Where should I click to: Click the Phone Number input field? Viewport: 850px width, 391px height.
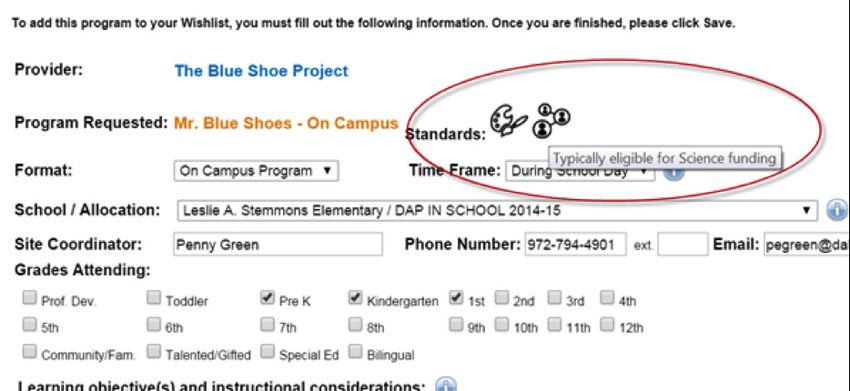pos(575,245)
